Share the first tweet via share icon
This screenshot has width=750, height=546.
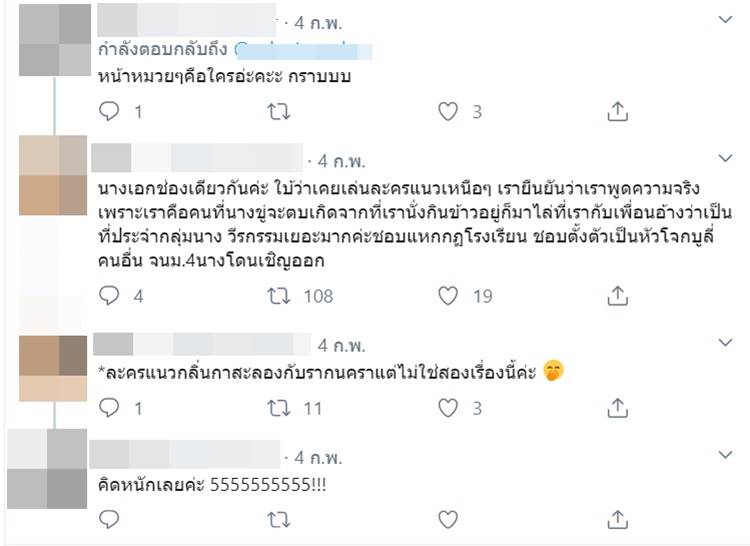tap(618, 111)
